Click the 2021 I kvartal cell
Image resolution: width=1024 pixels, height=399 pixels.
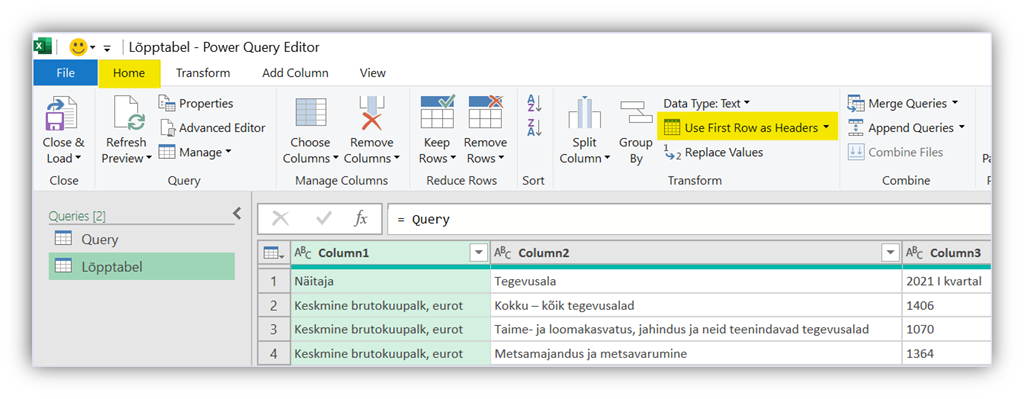click(947, 281)
